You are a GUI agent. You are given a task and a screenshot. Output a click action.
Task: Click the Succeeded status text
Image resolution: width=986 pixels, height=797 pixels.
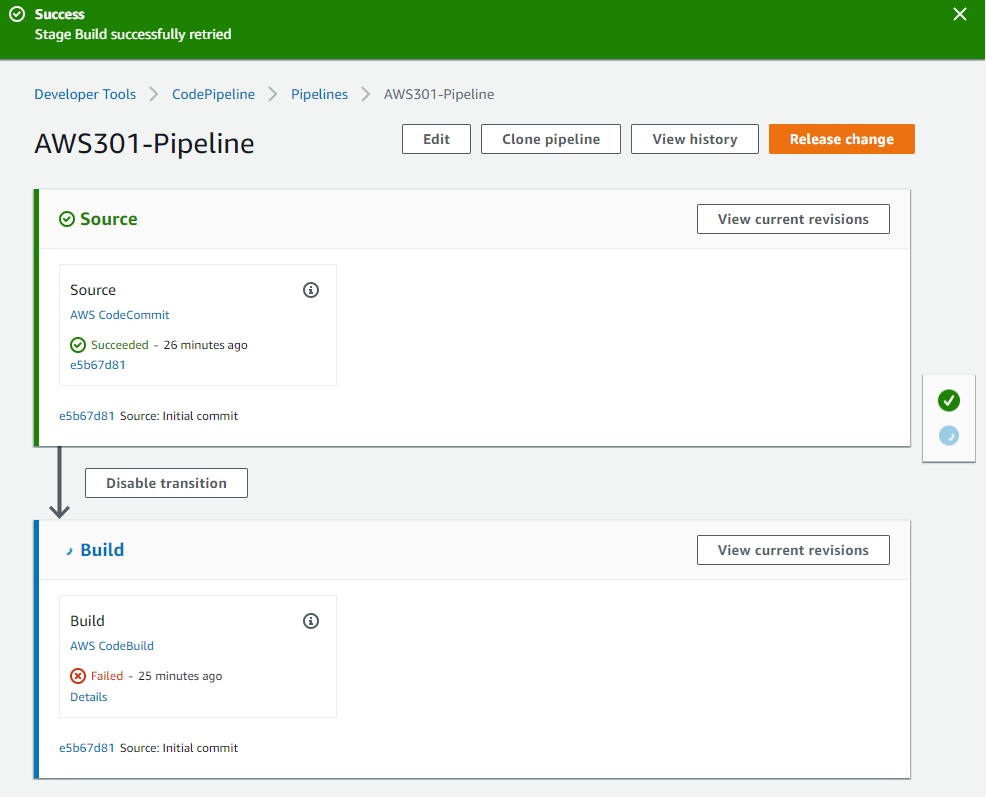pos(119,345)
